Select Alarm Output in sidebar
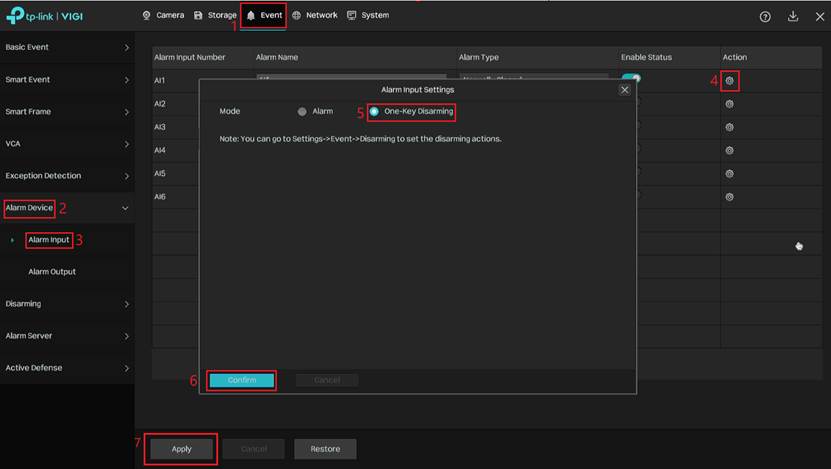This screenshot has height=469, width=831. click(52, 272)
